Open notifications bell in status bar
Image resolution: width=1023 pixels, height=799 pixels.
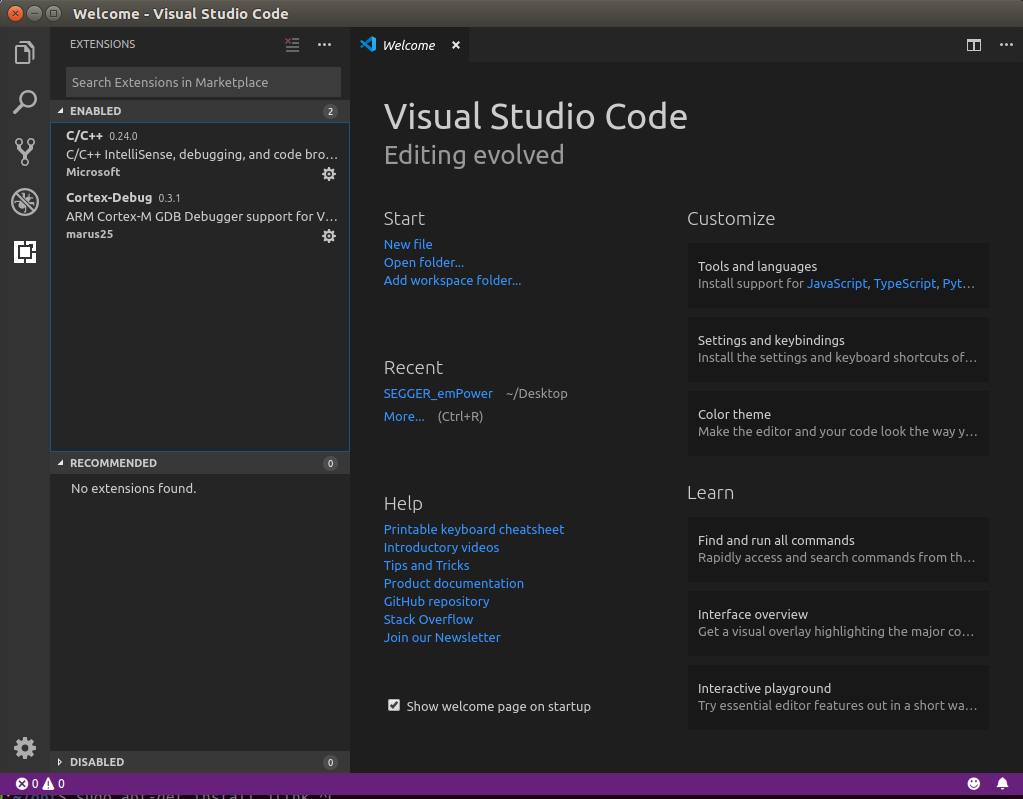point(1002,783)
